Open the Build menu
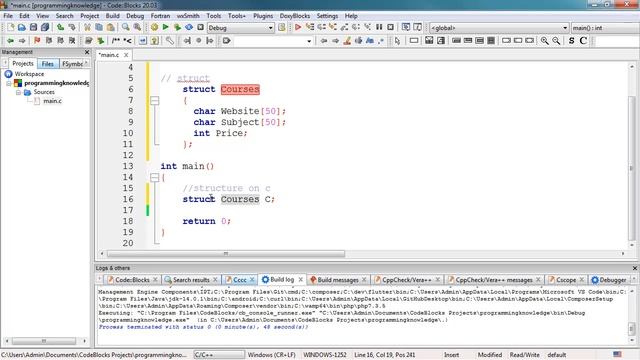 pyautogui.click(x=112, y=16)
